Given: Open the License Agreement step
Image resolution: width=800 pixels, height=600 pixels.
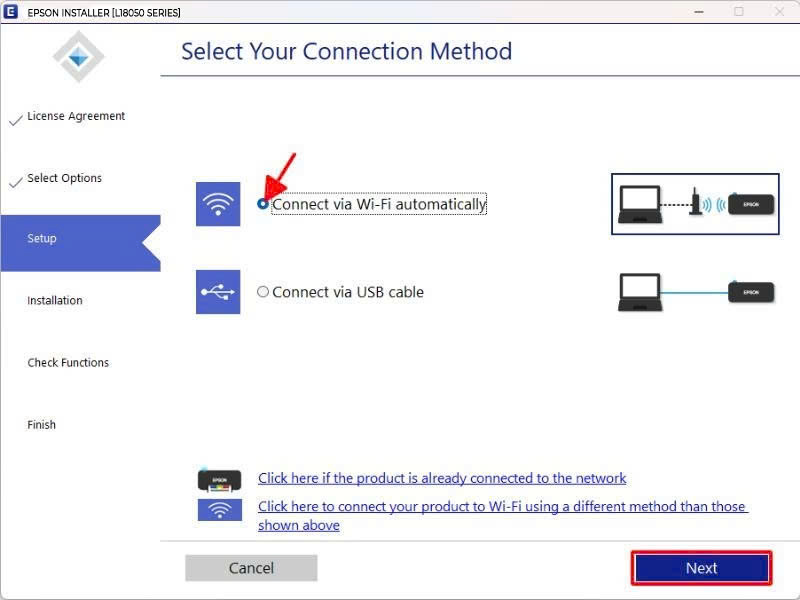Looking at the screenshot, I should point(76,116).
